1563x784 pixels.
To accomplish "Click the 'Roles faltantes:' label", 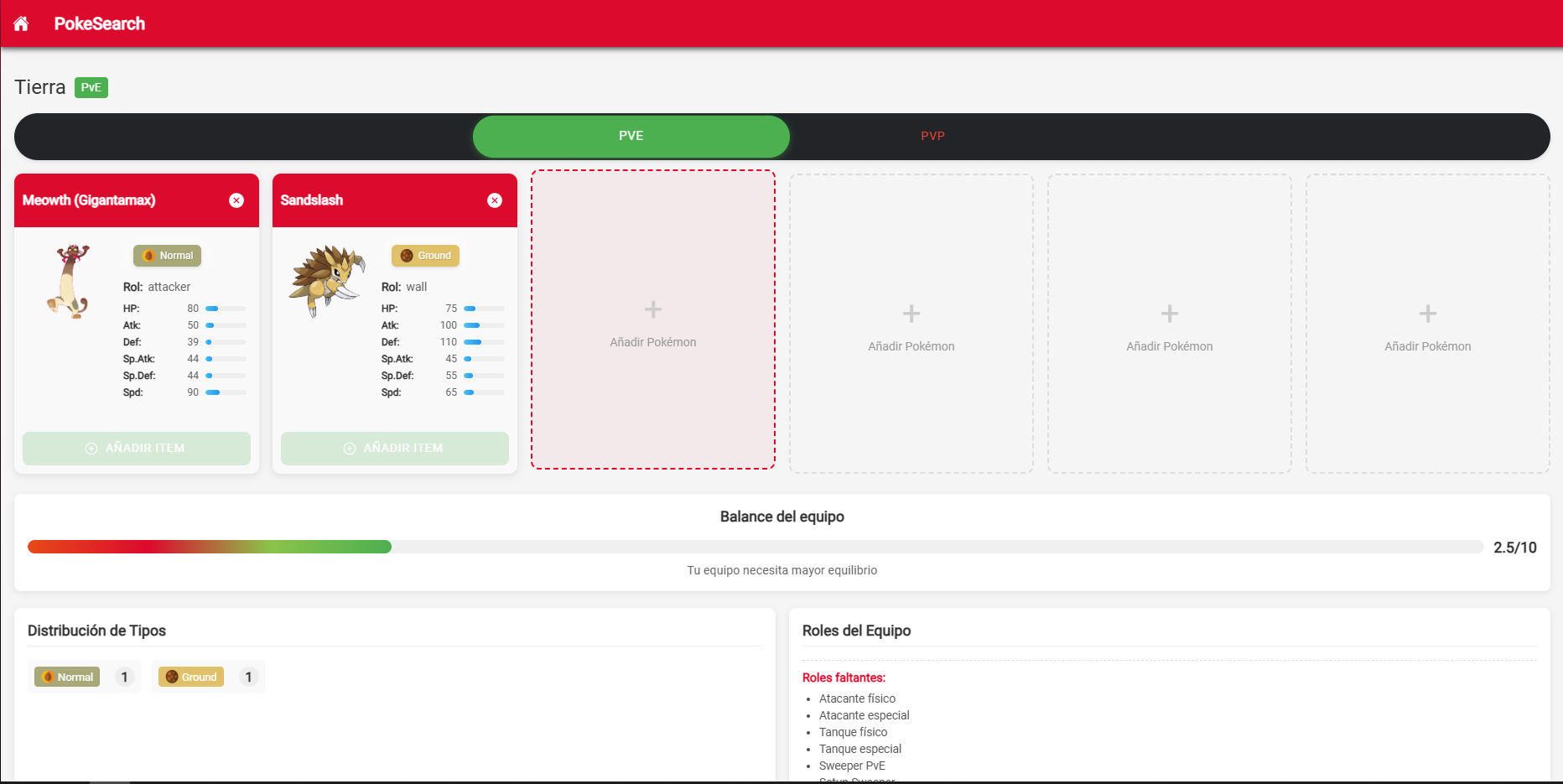I will 844,678.
